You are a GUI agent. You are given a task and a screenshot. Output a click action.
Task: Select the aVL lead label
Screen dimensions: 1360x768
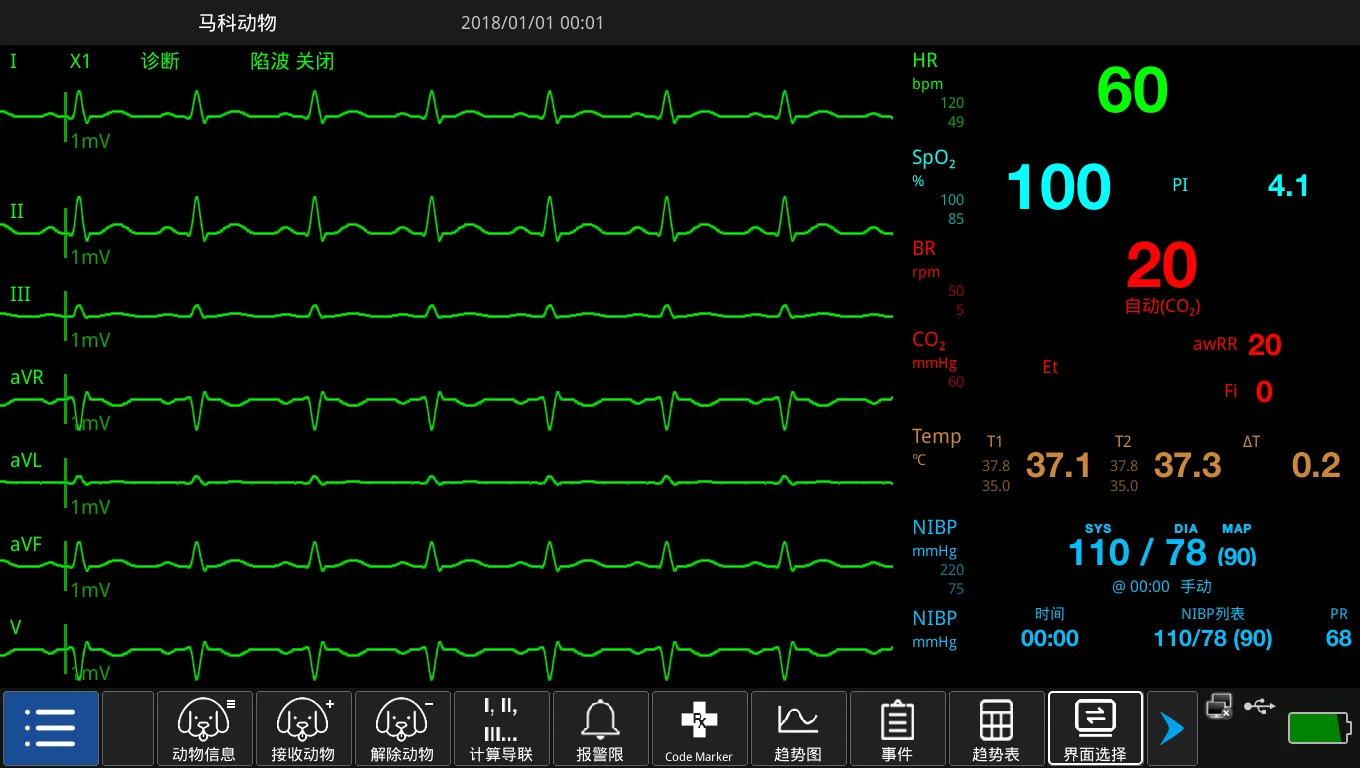tap(26, 462)
